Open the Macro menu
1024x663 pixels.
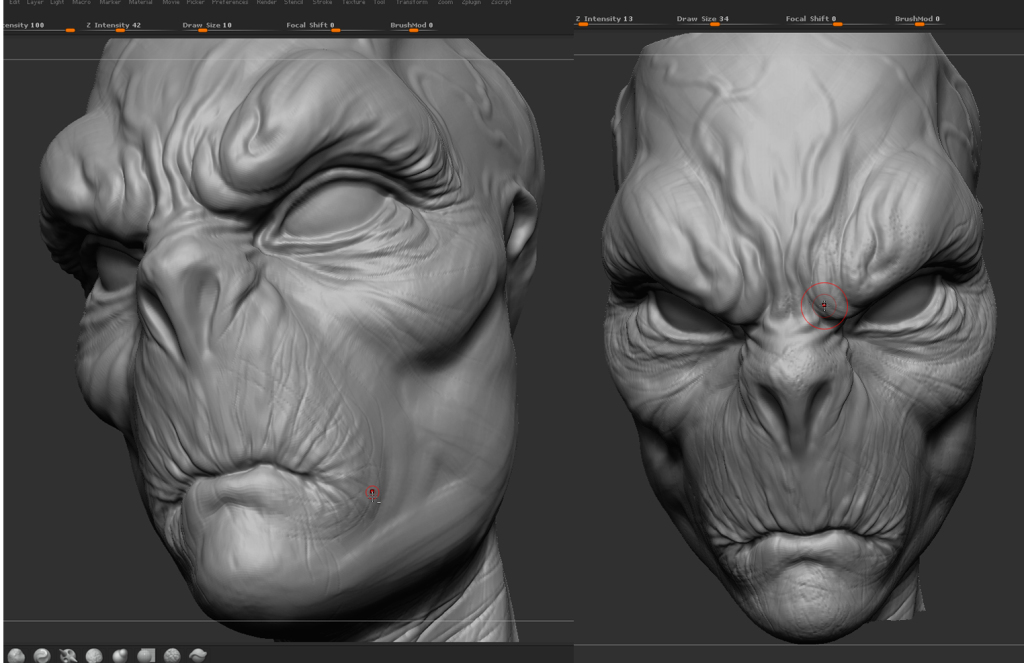(x=82, y=3)
